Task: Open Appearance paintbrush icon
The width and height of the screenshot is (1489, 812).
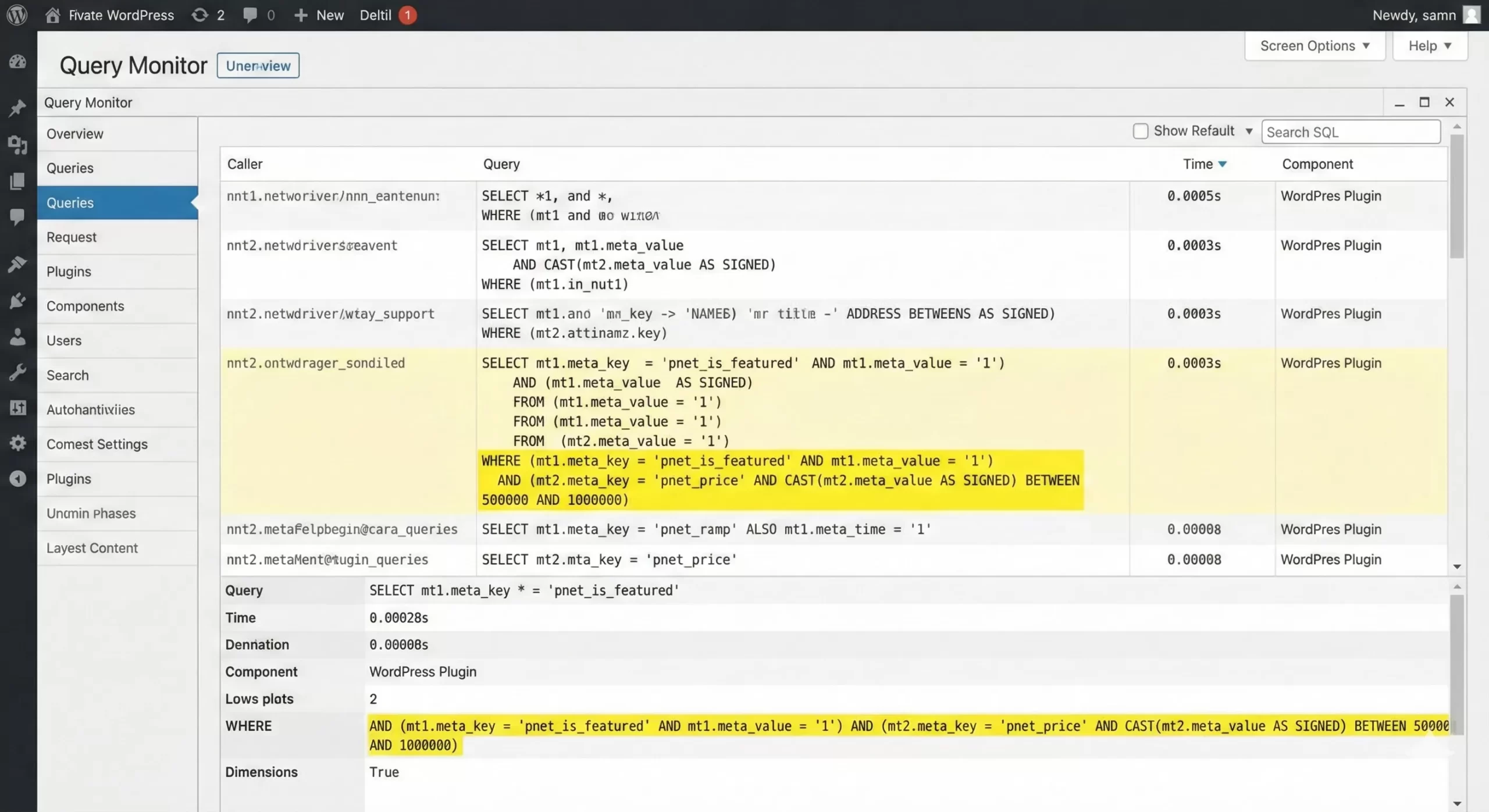Action: (x=17, y=263)
